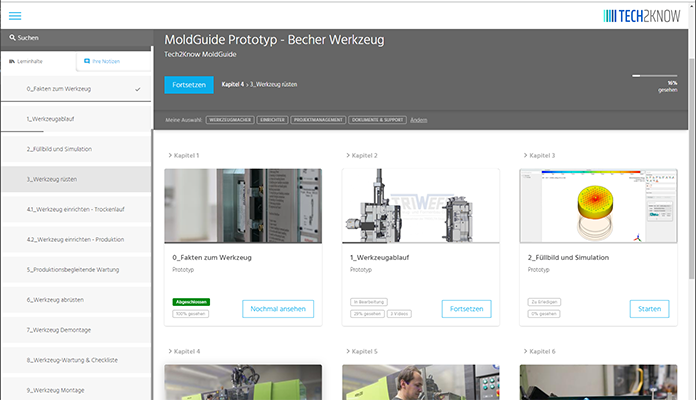696x400 pixels.
Task: Click the Suchen search field
Action: tap(77, 38)
